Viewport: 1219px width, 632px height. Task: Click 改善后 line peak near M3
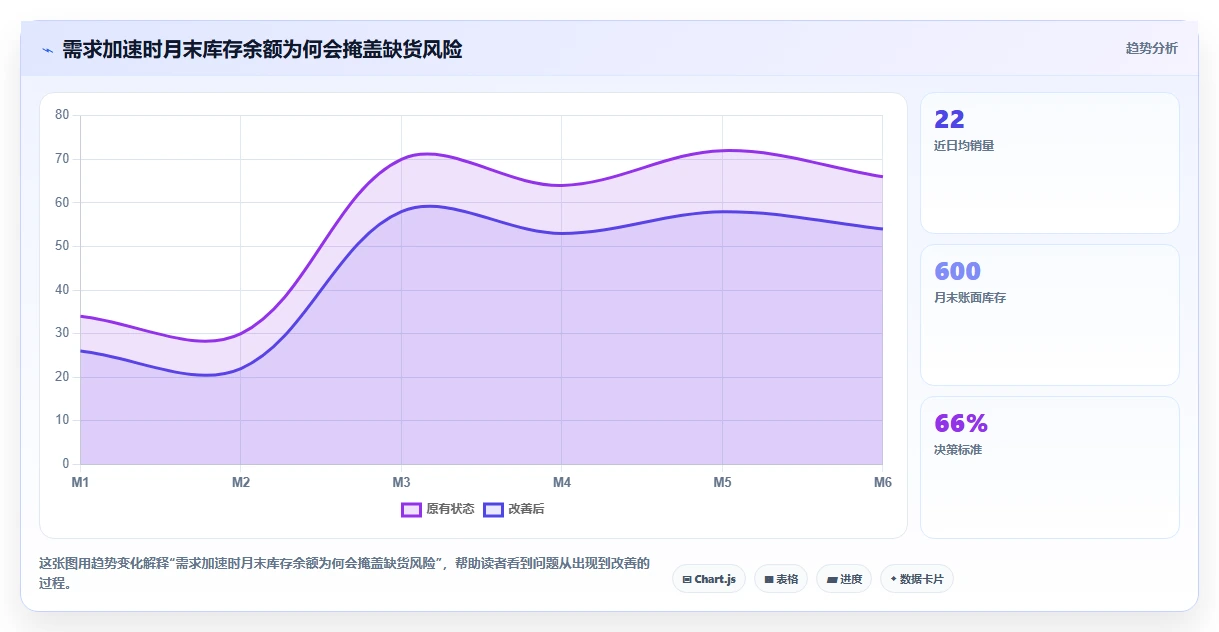click(x=428, y=206)
